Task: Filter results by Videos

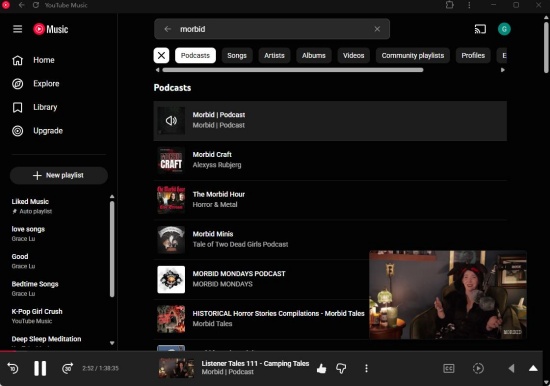Action: point(354,55)
